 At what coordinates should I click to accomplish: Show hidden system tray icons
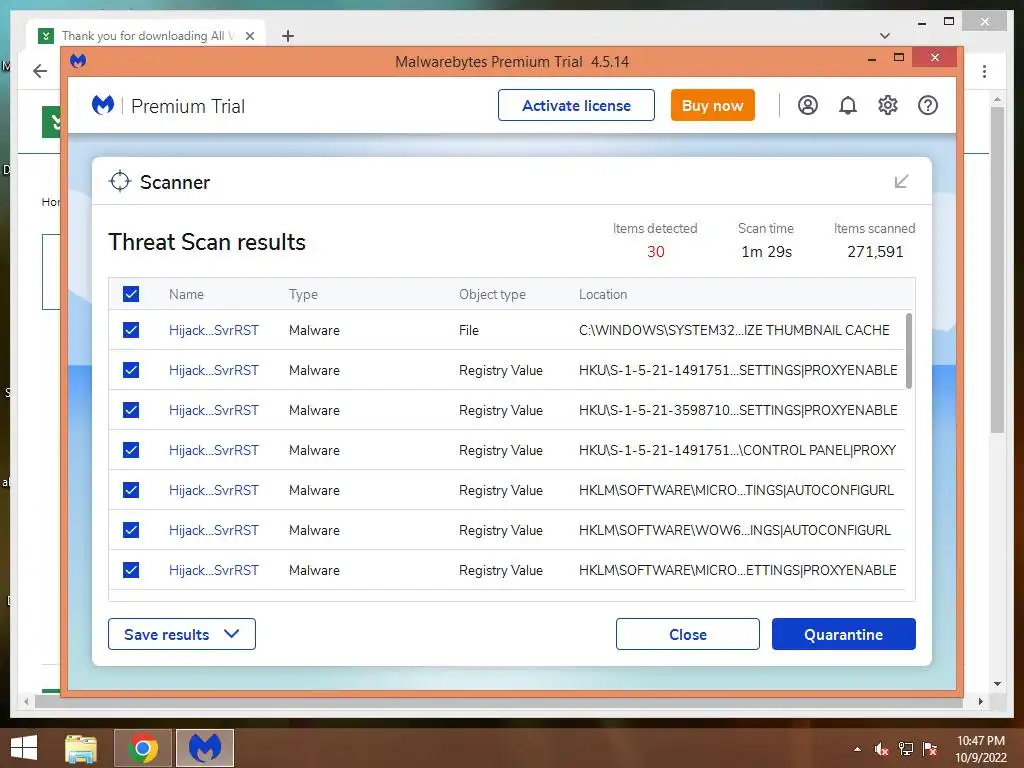point(857,749)
